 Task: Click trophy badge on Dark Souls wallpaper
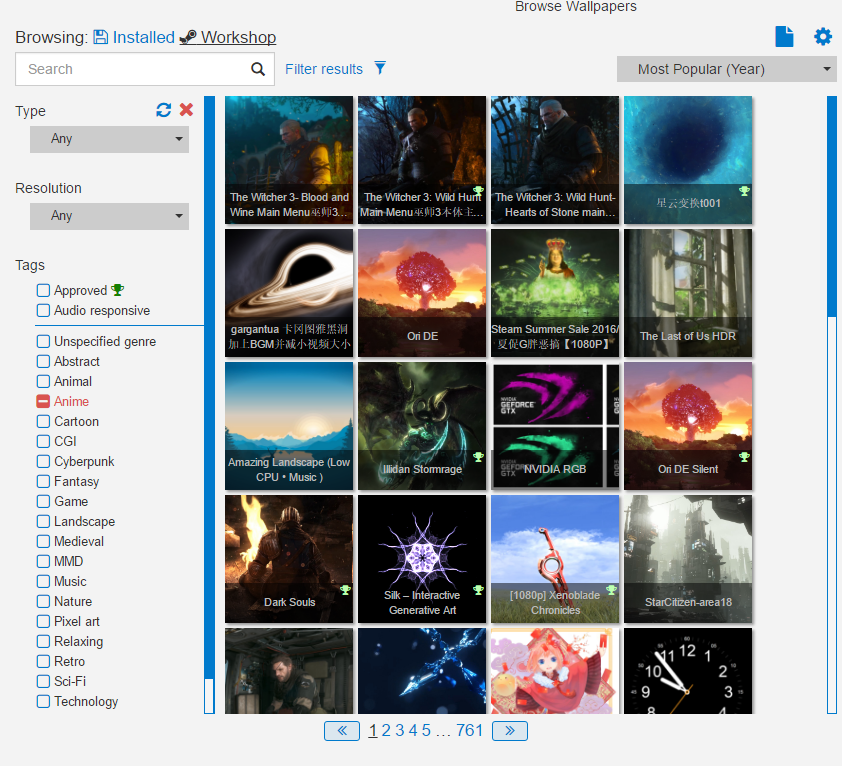tap(345, 590)
